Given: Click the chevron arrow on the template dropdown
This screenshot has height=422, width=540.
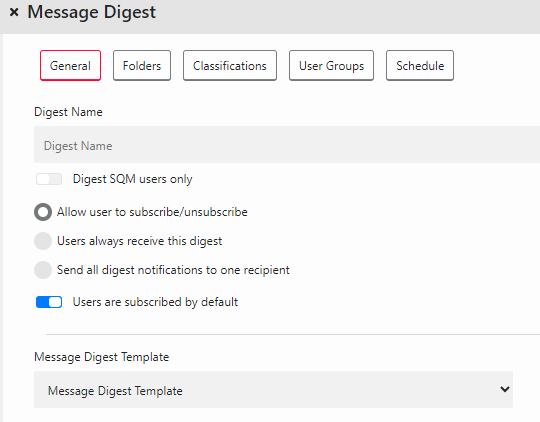Looking at the screenshot, I should pos(505,389).
